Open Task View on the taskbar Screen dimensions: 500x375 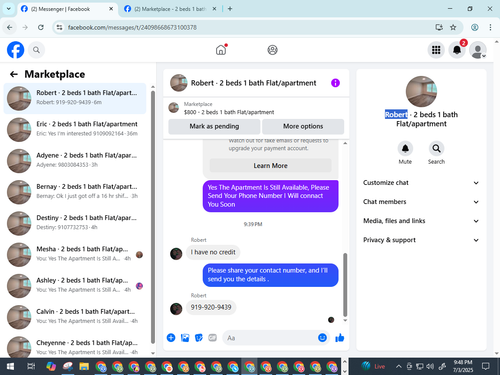(x=31, y=367)
